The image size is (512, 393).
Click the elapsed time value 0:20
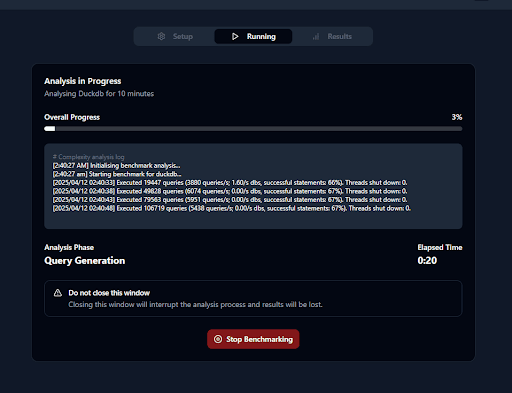click(x=427, y=260)
